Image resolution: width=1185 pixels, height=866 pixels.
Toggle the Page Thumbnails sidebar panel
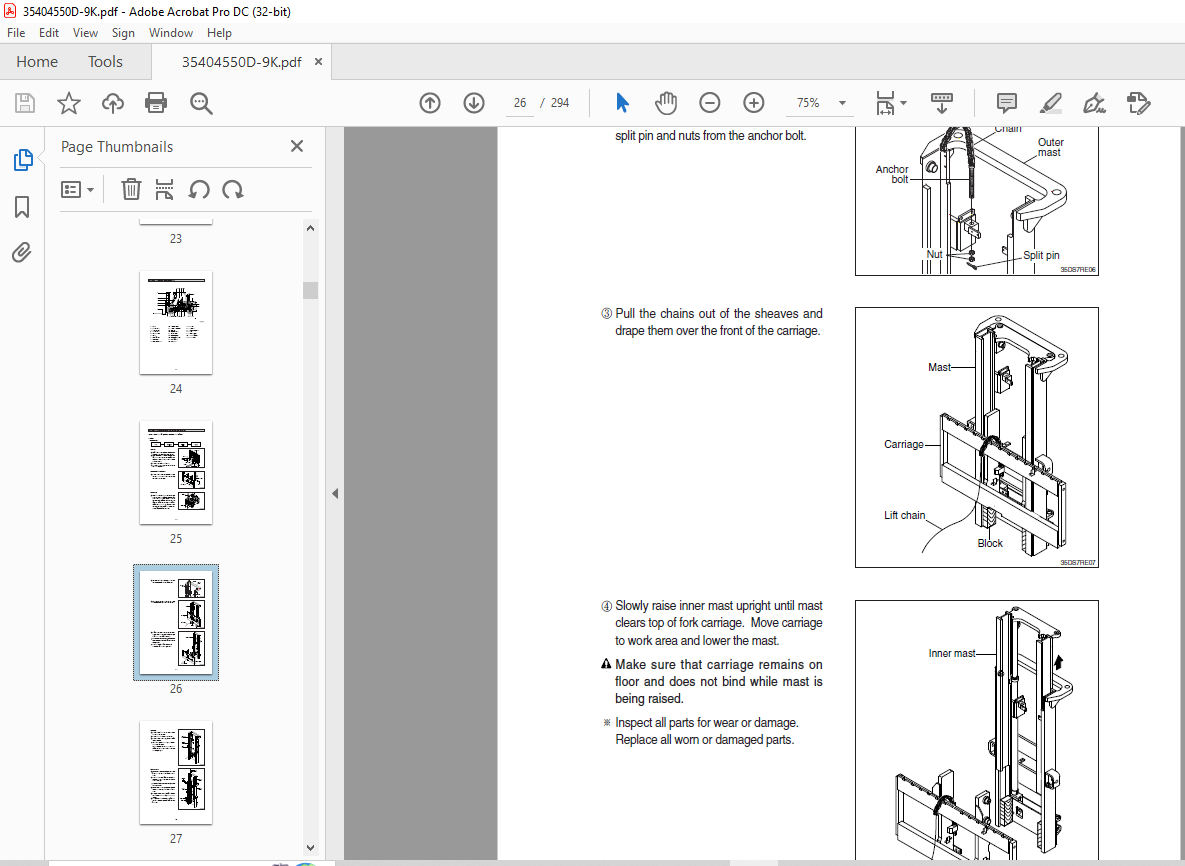[x=22, y=159]
